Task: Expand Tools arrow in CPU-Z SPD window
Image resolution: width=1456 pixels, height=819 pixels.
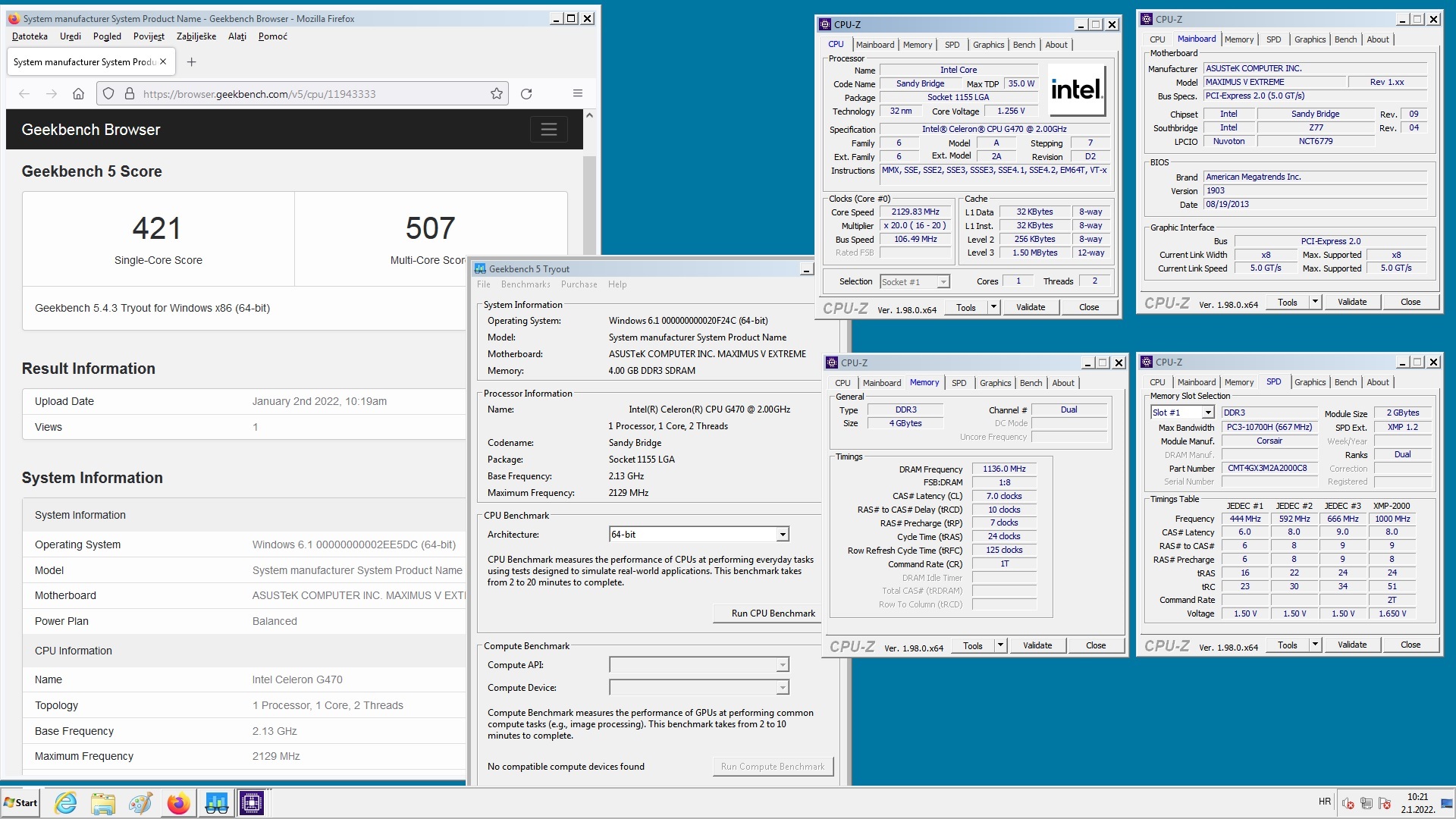Action: point(1315,645)
